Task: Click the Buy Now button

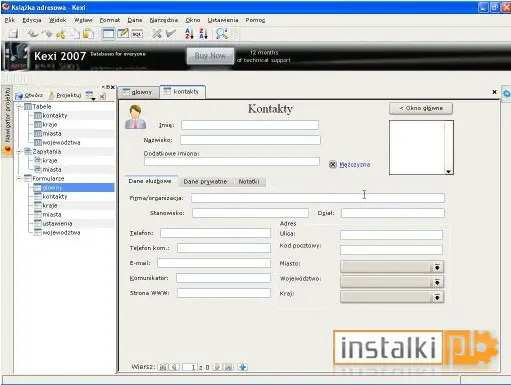Action: (x=210, y=56)
